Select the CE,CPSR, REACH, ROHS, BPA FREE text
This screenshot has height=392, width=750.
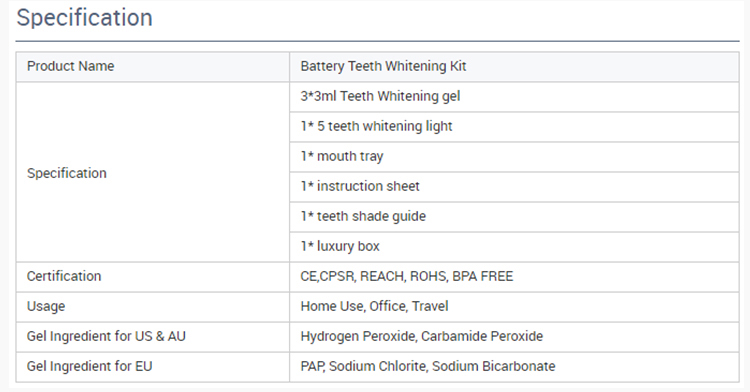click(x=407, y=276)
